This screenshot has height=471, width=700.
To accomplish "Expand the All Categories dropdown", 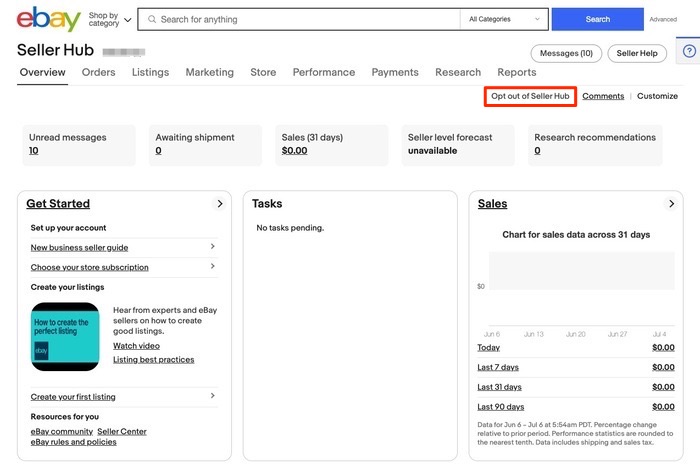I will pyautogui.click(x=506, y=19).
